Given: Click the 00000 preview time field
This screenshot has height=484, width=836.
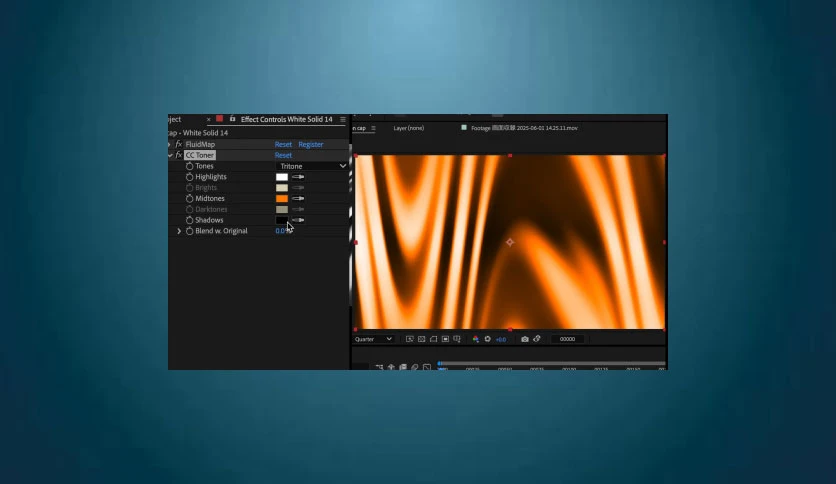Looking at the screenshot, I should pyautogui.click(x=567, y=339).
